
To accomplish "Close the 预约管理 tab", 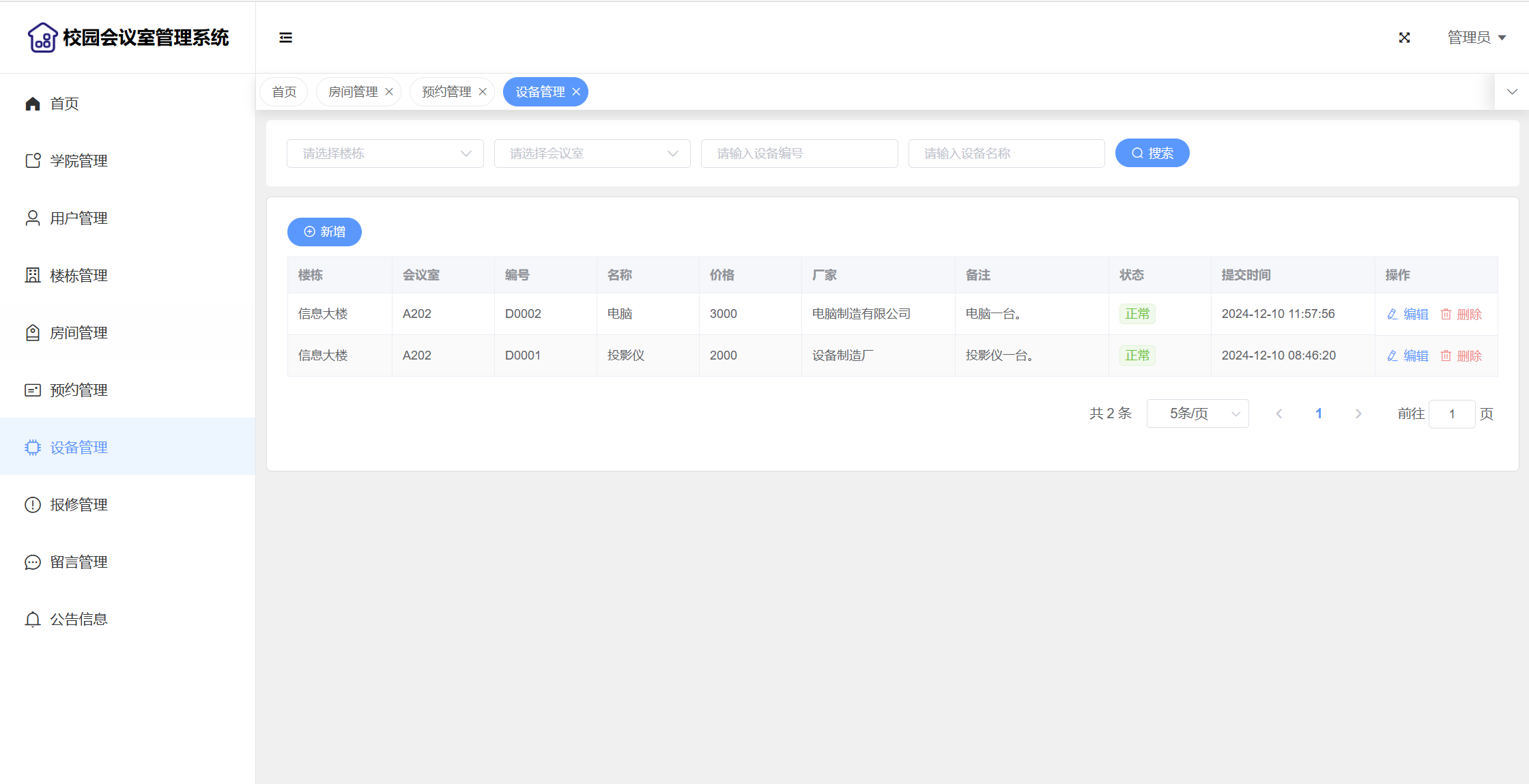I will pyautogui.click(x=483, y=92).
